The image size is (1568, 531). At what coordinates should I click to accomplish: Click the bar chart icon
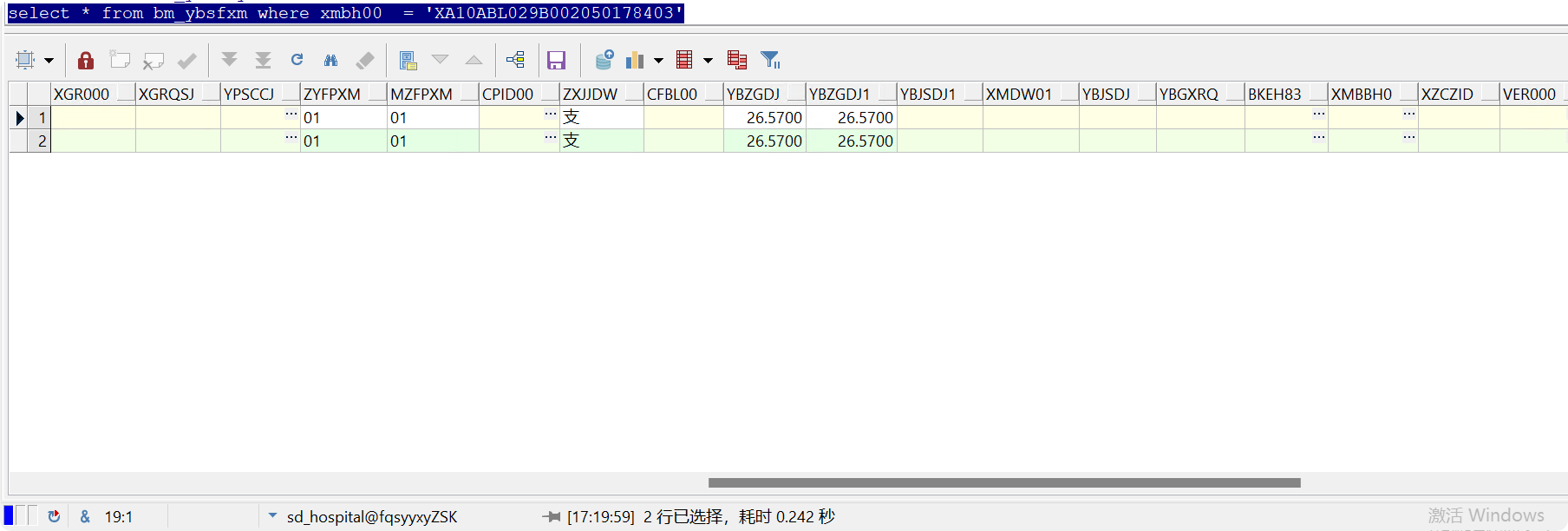(x=635, y=60)
